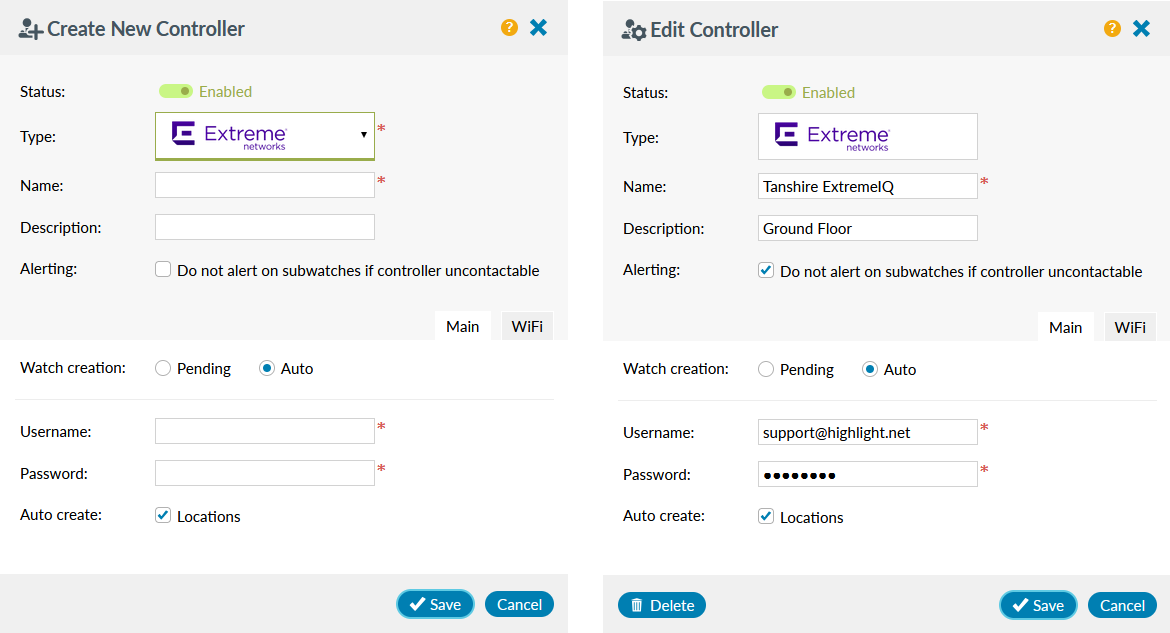Delete the Tanshire ExtremeIQ controller
Screen dimensions: 1170x633
[x=661, y=604]
